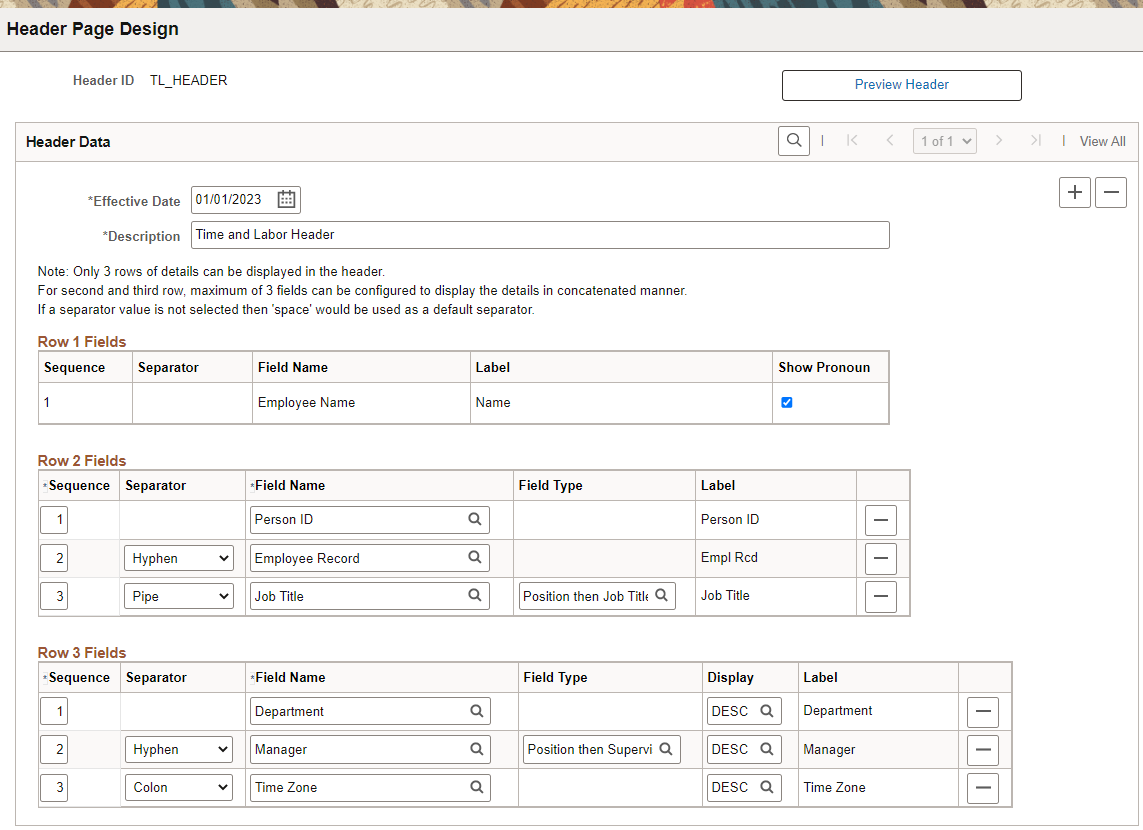Click the View All link
Image resolution: width=1143 pixels, height=830 pixels.
pos(1102,142)
